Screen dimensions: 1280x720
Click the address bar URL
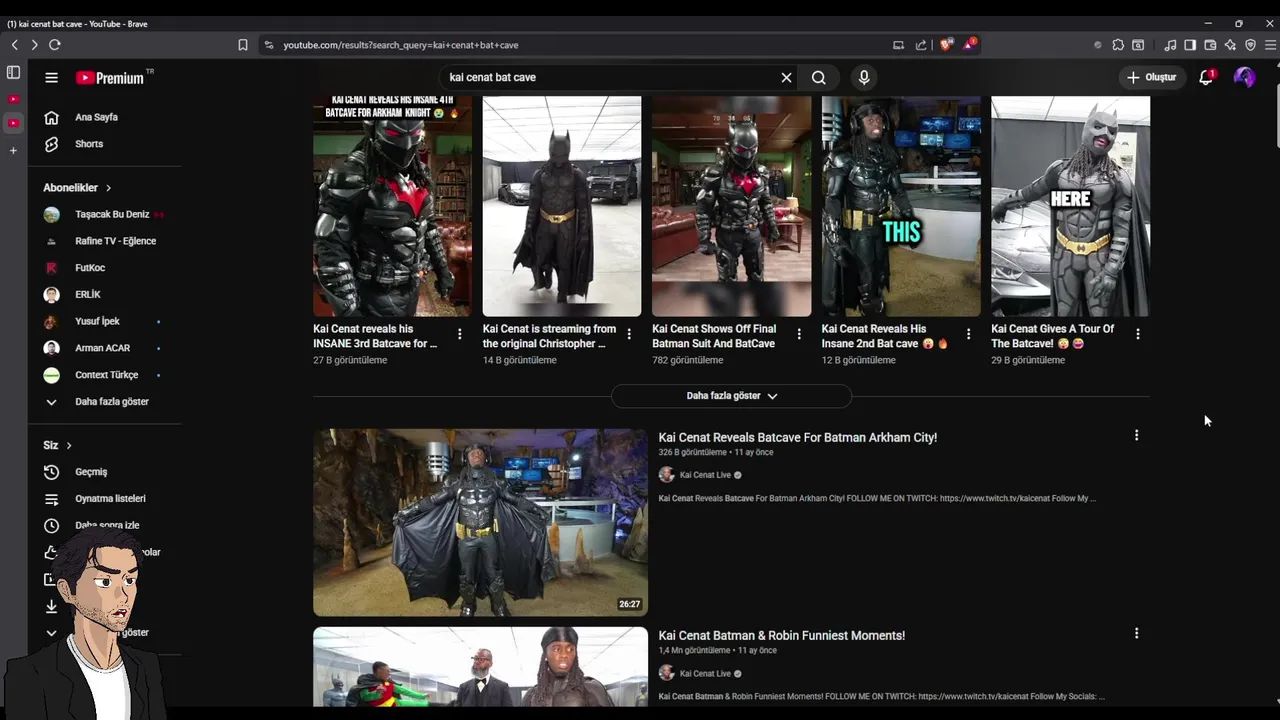tap(400, 45)
